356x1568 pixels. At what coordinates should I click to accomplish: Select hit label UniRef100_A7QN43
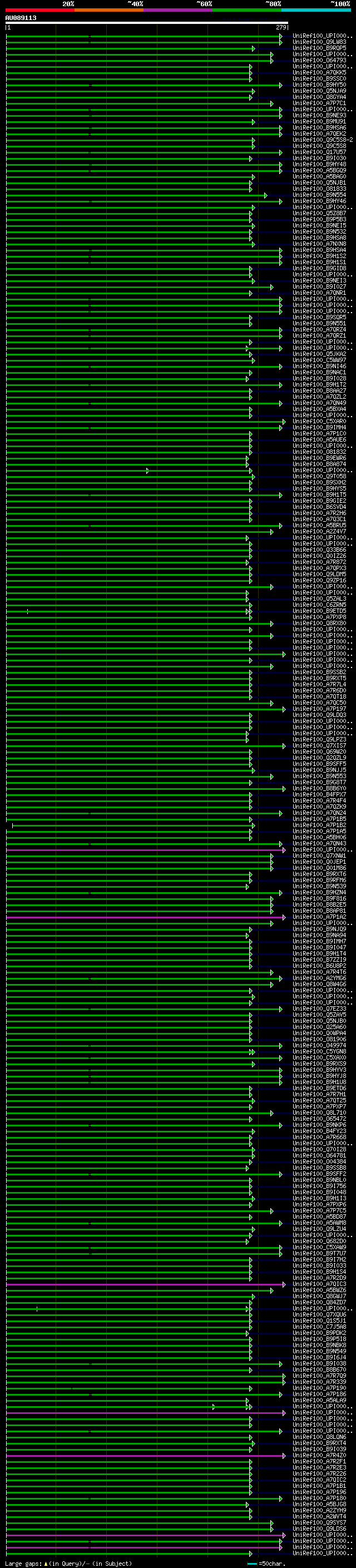pos(319,844)
